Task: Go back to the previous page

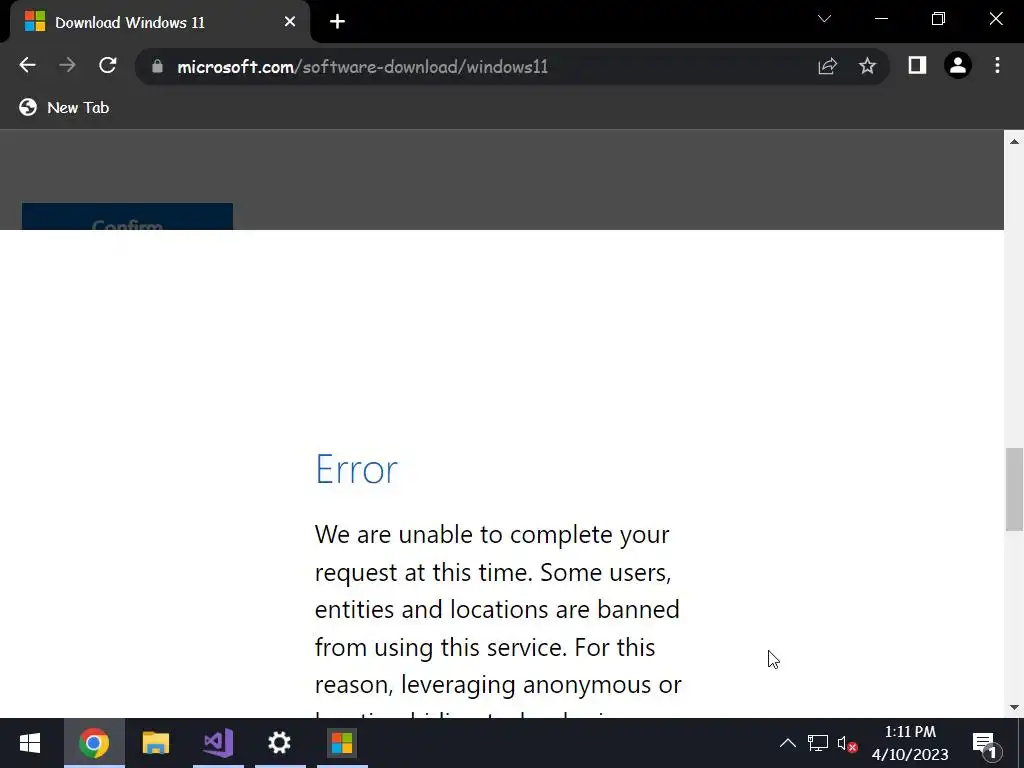Action: pyautogui.click(x=27, y=65)
